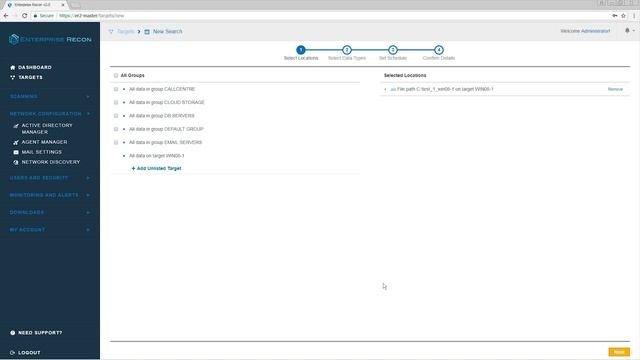Click the Logout icon
640x360 pixels.
click(13, 353)
